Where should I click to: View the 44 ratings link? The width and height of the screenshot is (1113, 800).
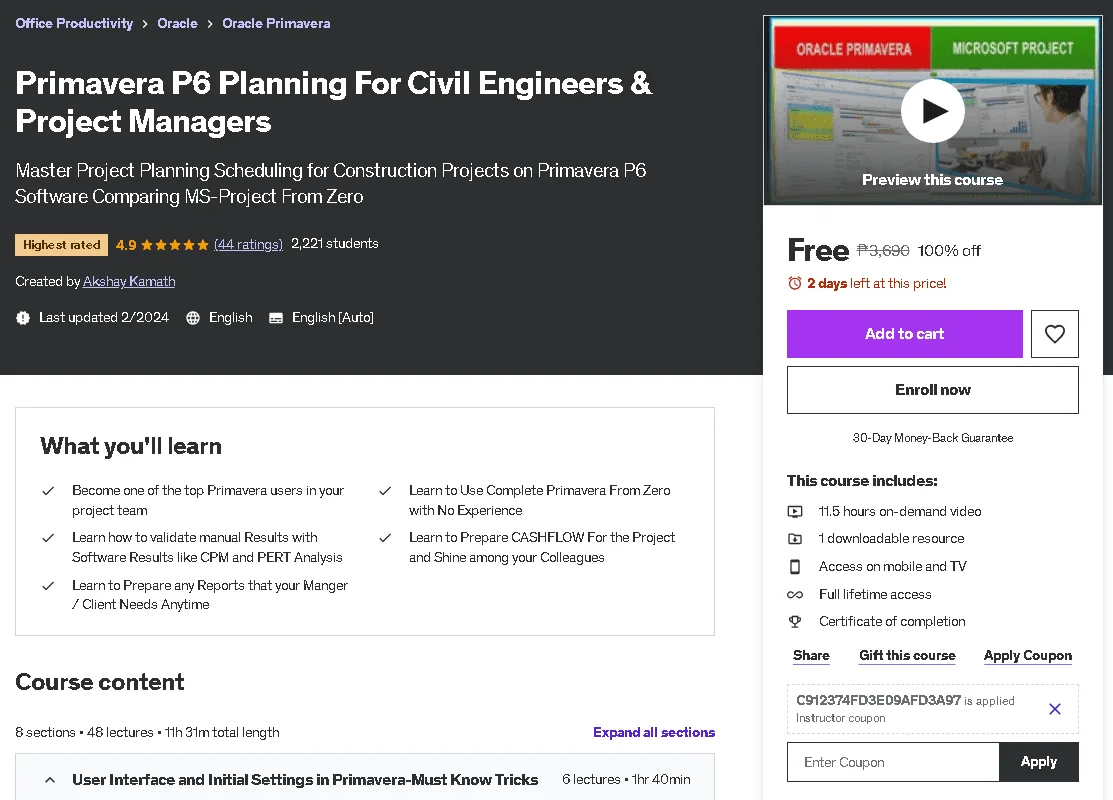pyautogui.click(x=248, y=245)
